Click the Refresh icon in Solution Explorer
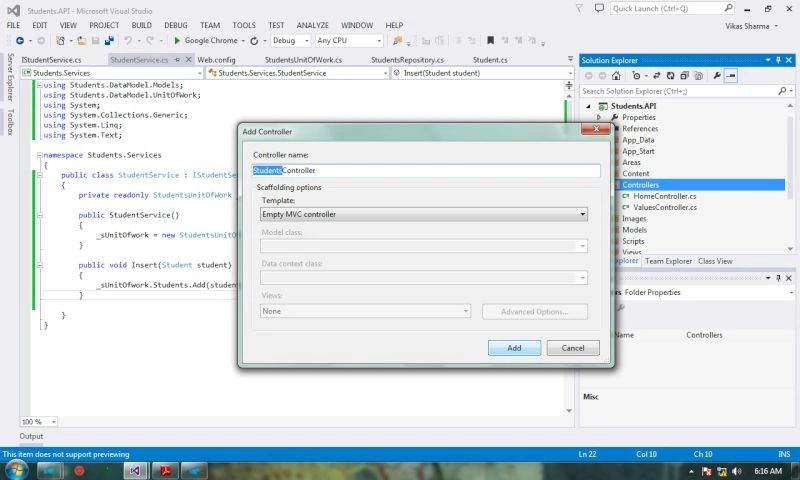This screenshot has height=480, width=800. tap(670, 75)
